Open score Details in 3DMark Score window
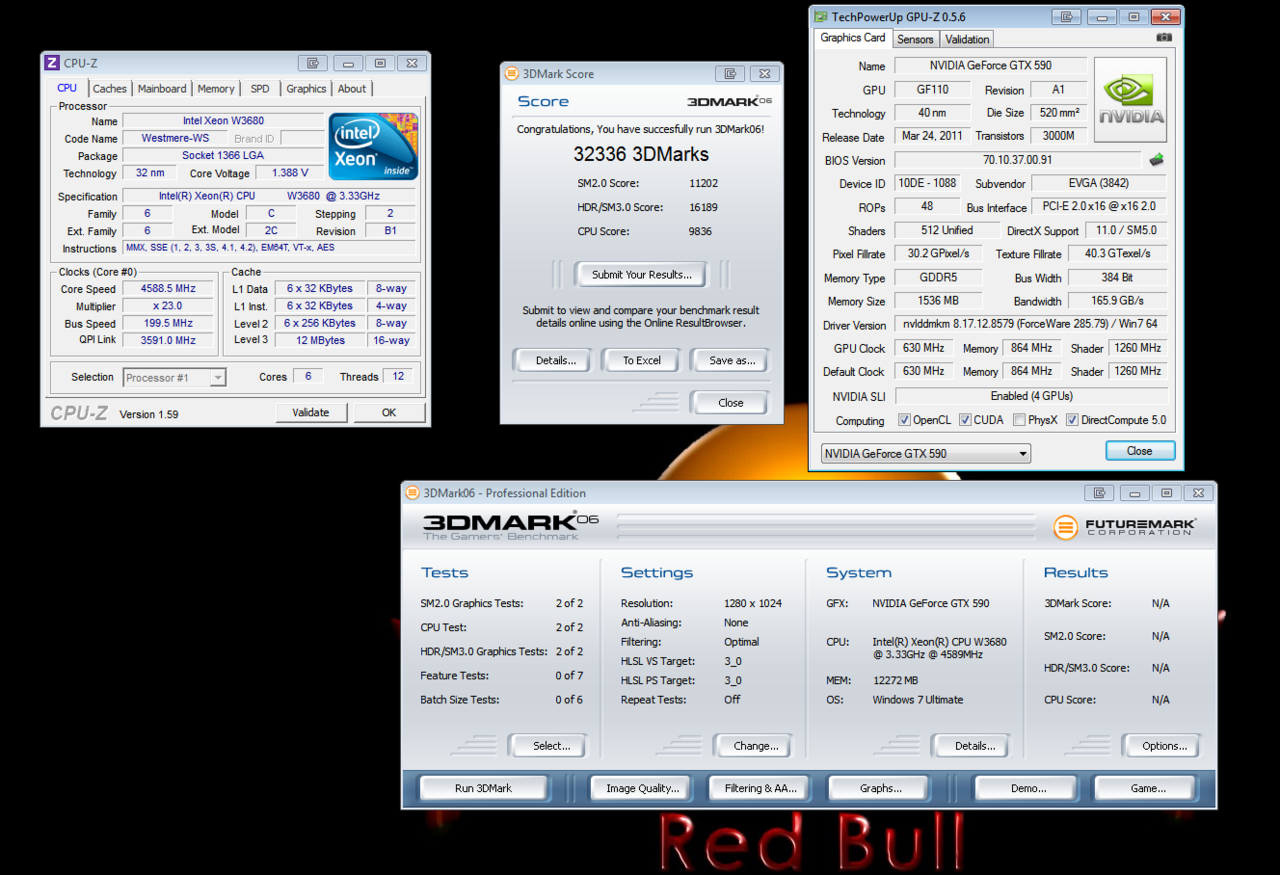The width and height of the screenshot is (1280, 875). (555, 361)
